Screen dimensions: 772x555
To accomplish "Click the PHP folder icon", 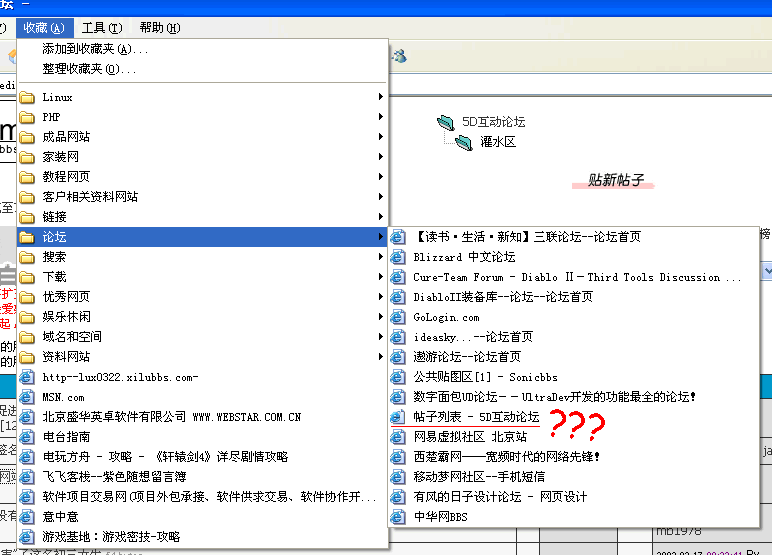I will (27, 117).
